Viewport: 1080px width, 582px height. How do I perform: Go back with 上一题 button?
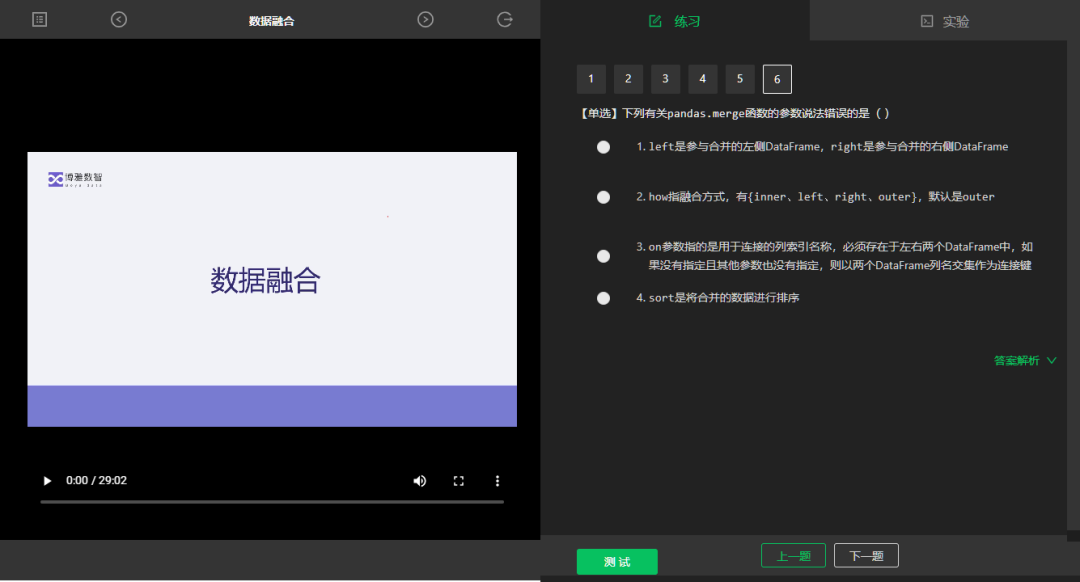click(793, 556)
